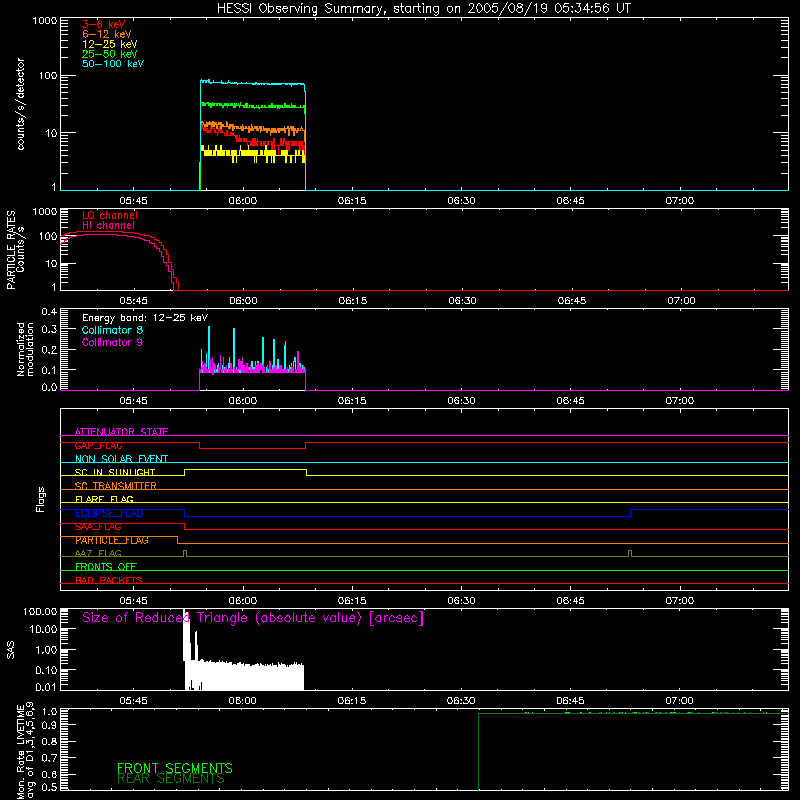
Task: Click the HESSI Observing Summary title text
Action: tap(423, 9)
